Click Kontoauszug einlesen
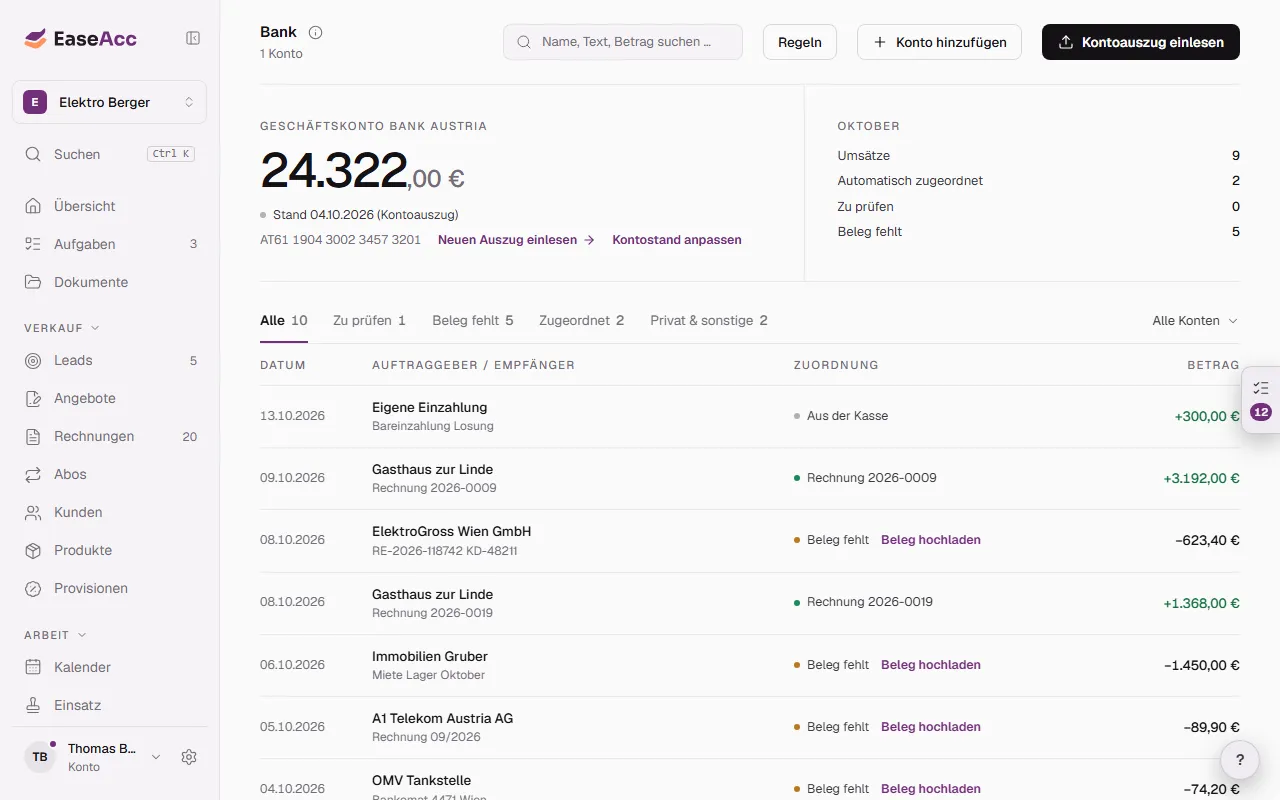Viewport: 1280px width, 800px height. click(1141, 42)
